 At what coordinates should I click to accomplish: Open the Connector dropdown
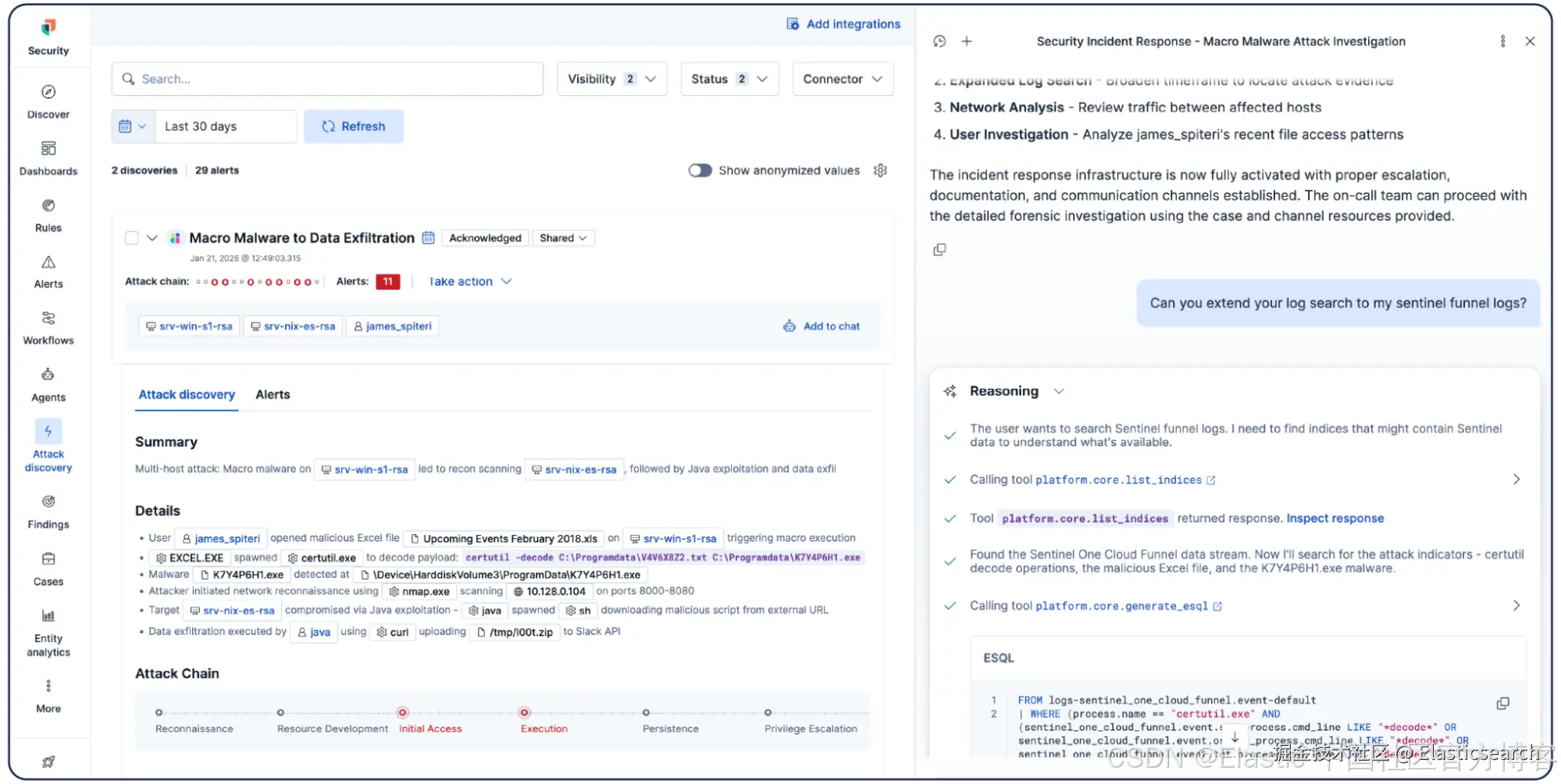[842, 79]
